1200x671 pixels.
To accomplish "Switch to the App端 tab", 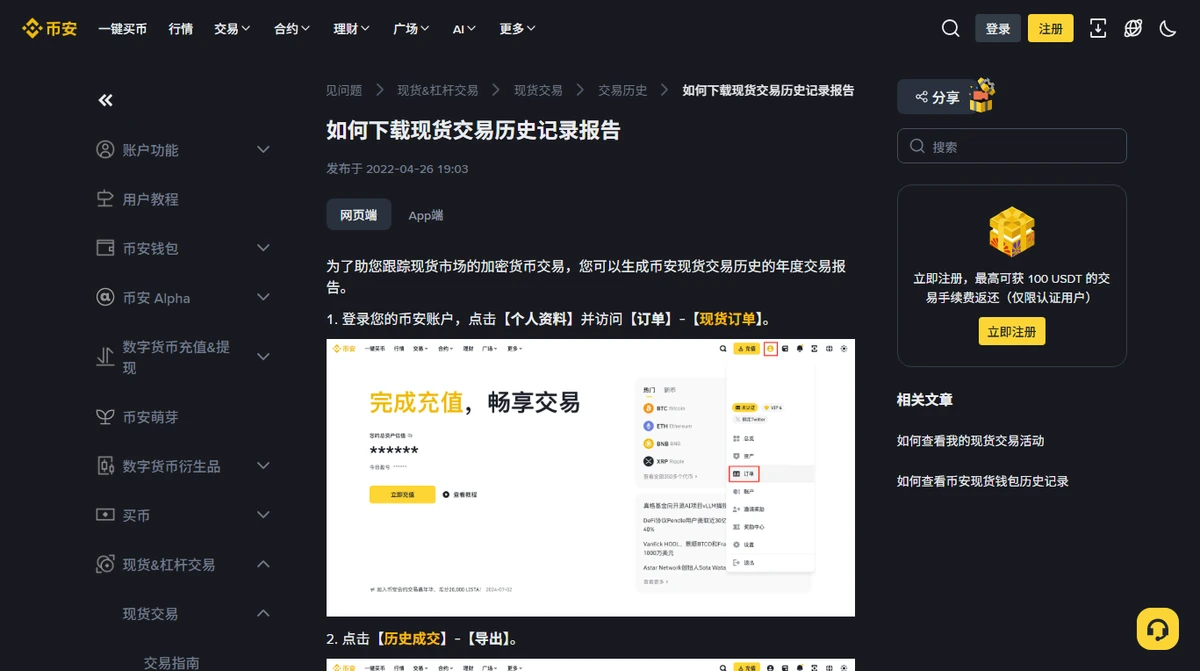I will tap(425, 215).
